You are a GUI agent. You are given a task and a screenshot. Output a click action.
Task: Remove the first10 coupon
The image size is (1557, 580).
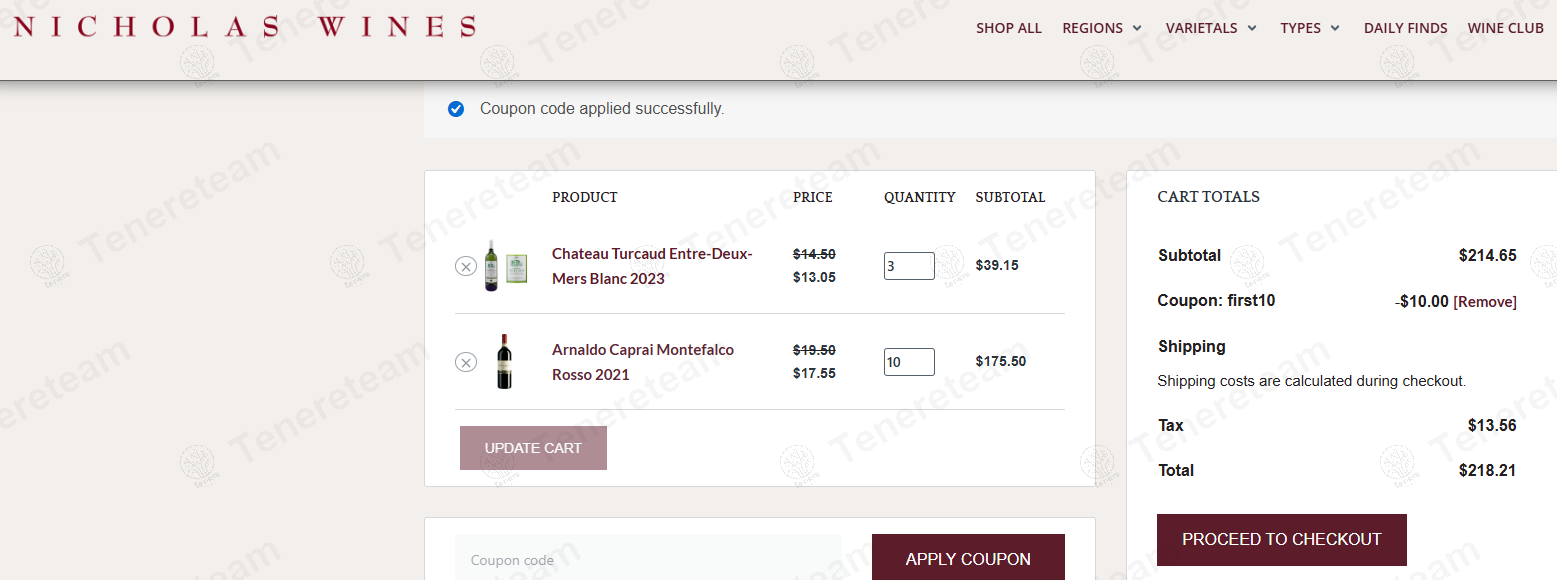click(x=1484, y=302)
